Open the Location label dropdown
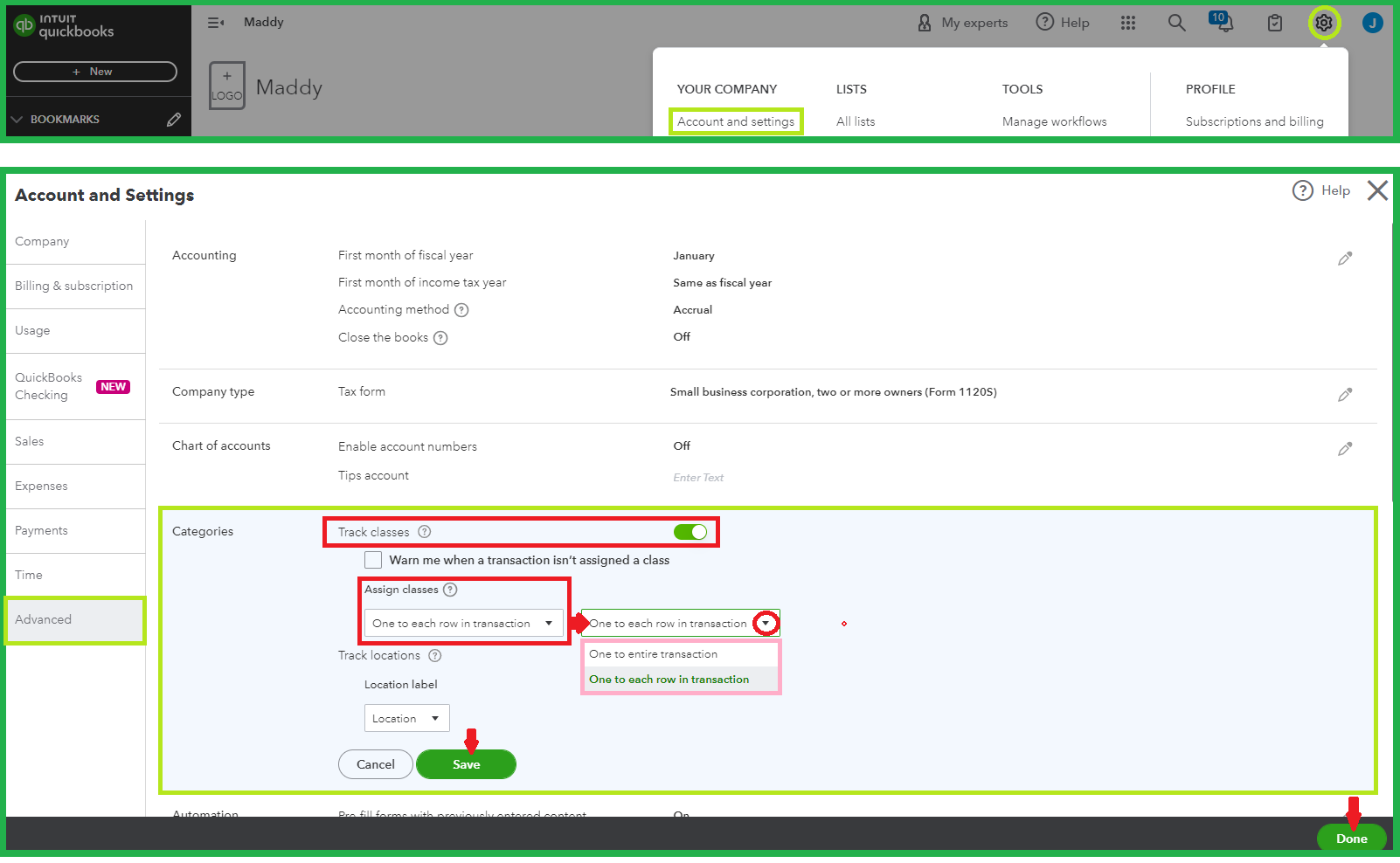Viewport: 1400px width, 863px height. tap(406, 718)
